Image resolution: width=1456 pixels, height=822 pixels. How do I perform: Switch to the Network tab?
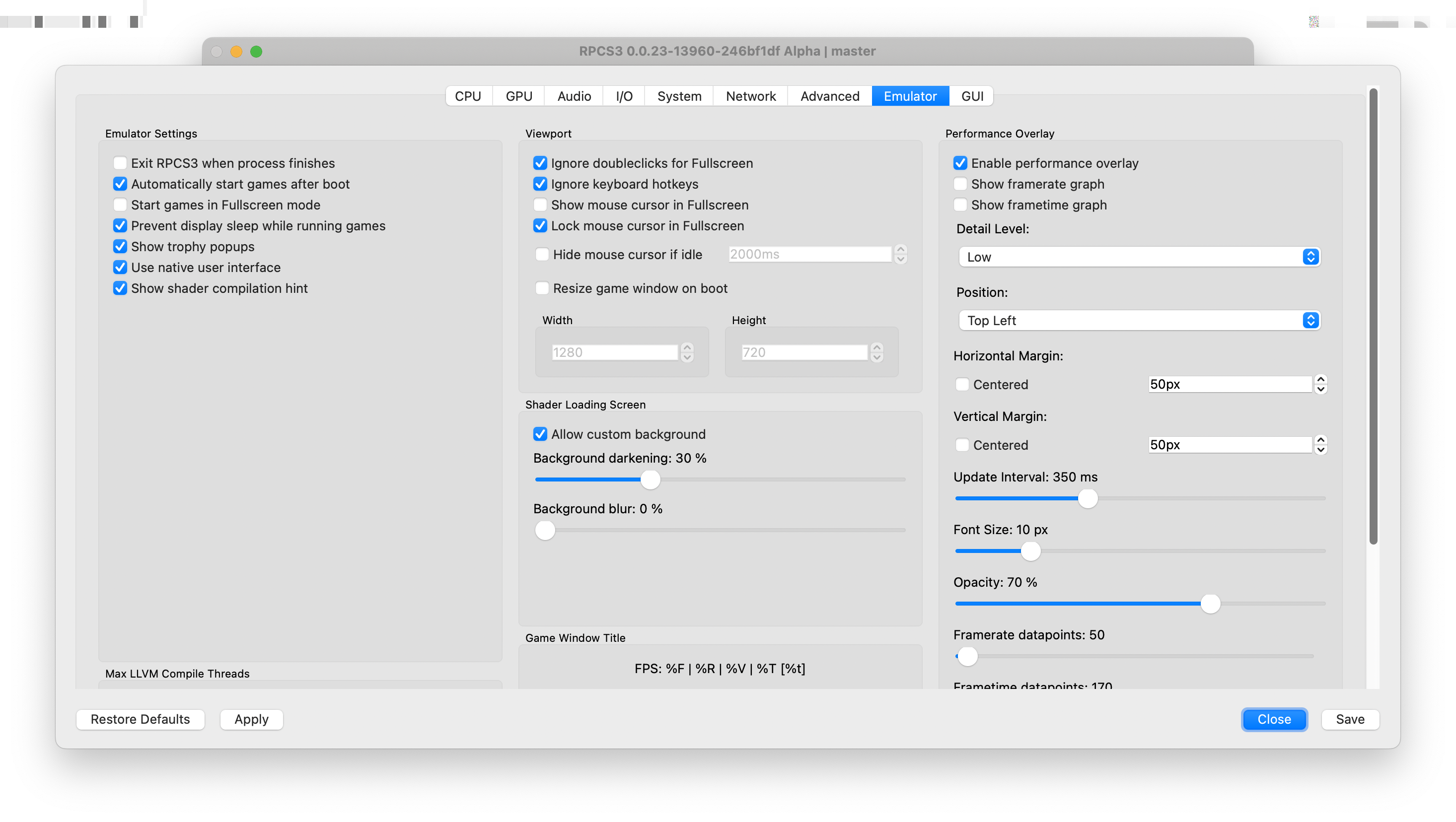[751, 96]
